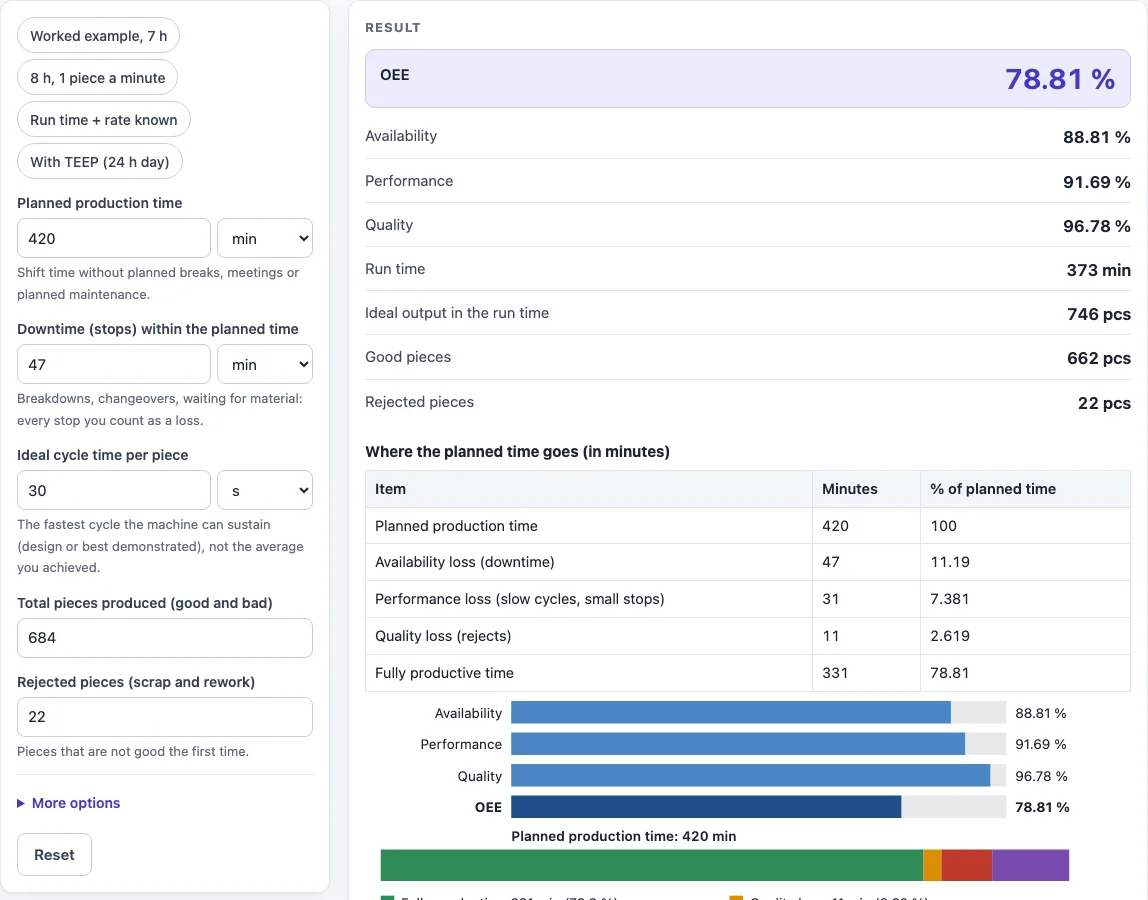
Task: Click the "Fully productive time" row label
Action: point(444,673)
